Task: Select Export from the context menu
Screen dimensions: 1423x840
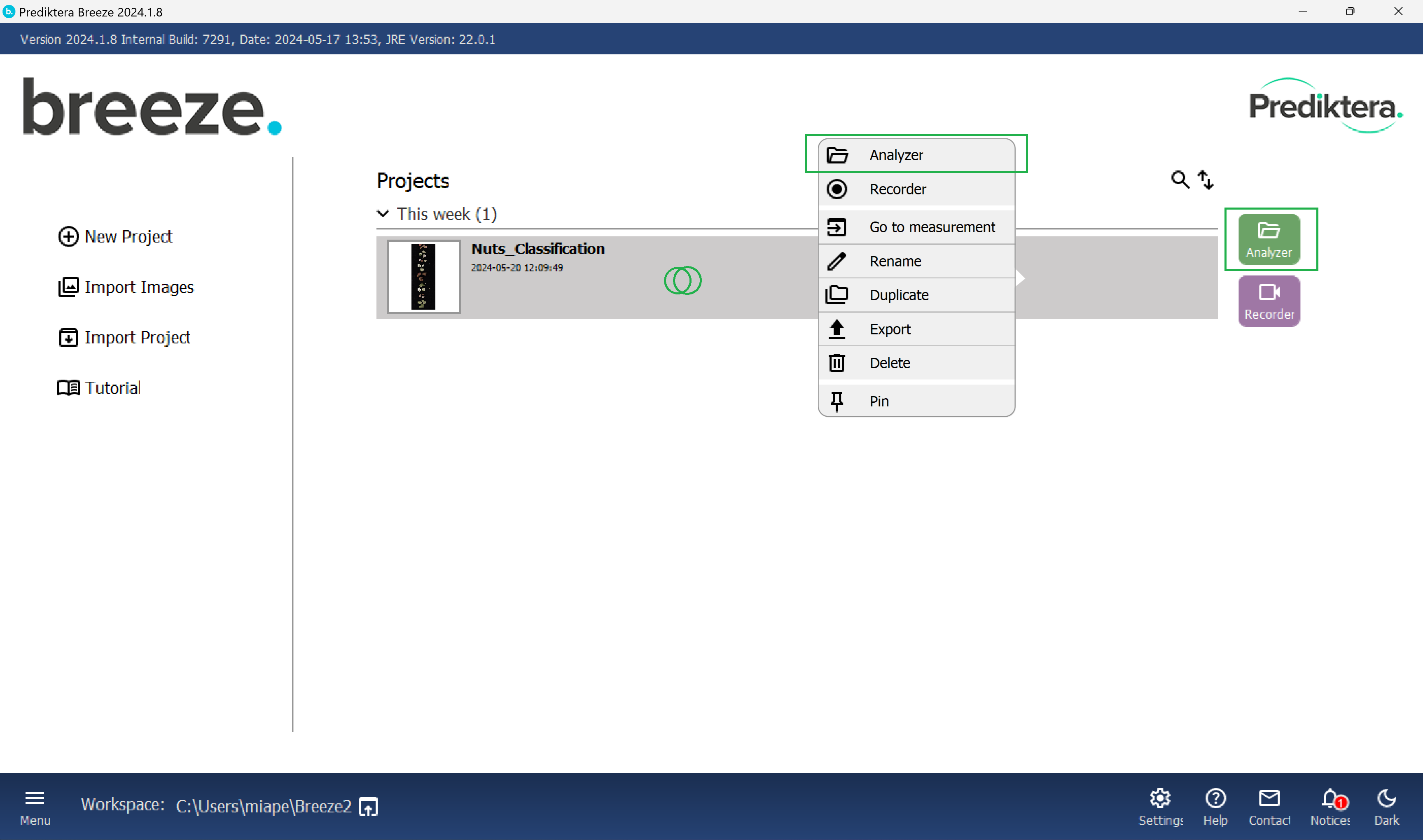Action: (x=890, y=329)
